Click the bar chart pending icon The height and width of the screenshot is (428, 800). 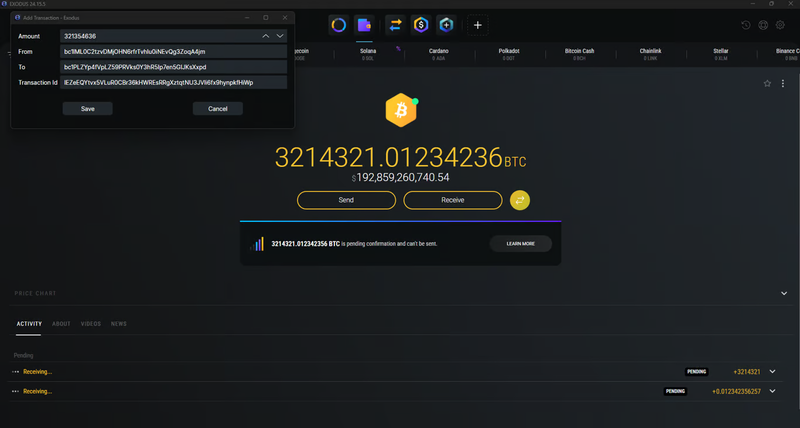tap(257, 244)
